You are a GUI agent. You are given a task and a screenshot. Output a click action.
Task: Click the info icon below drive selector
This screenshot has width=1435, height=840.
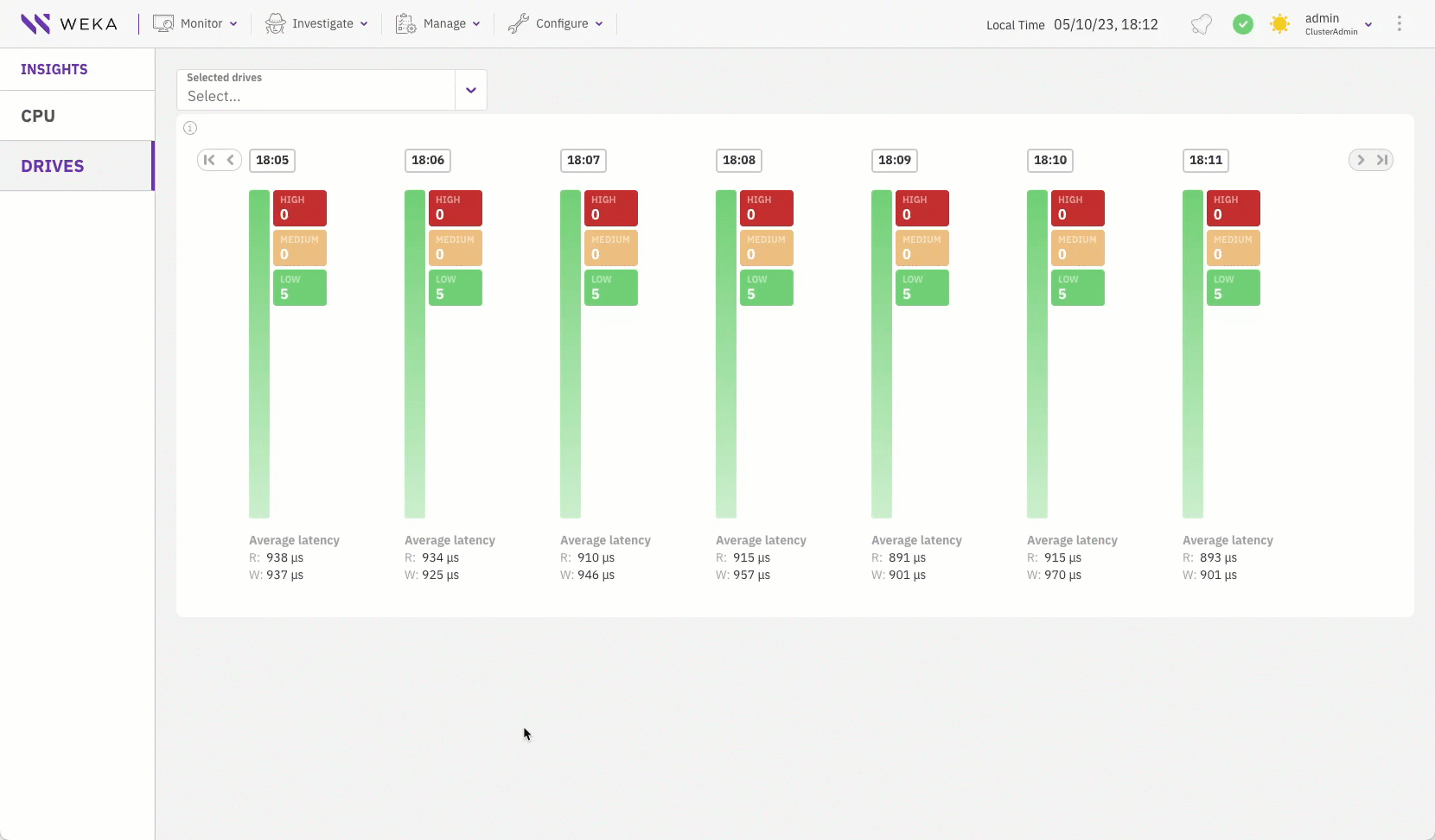coord(190,128)
